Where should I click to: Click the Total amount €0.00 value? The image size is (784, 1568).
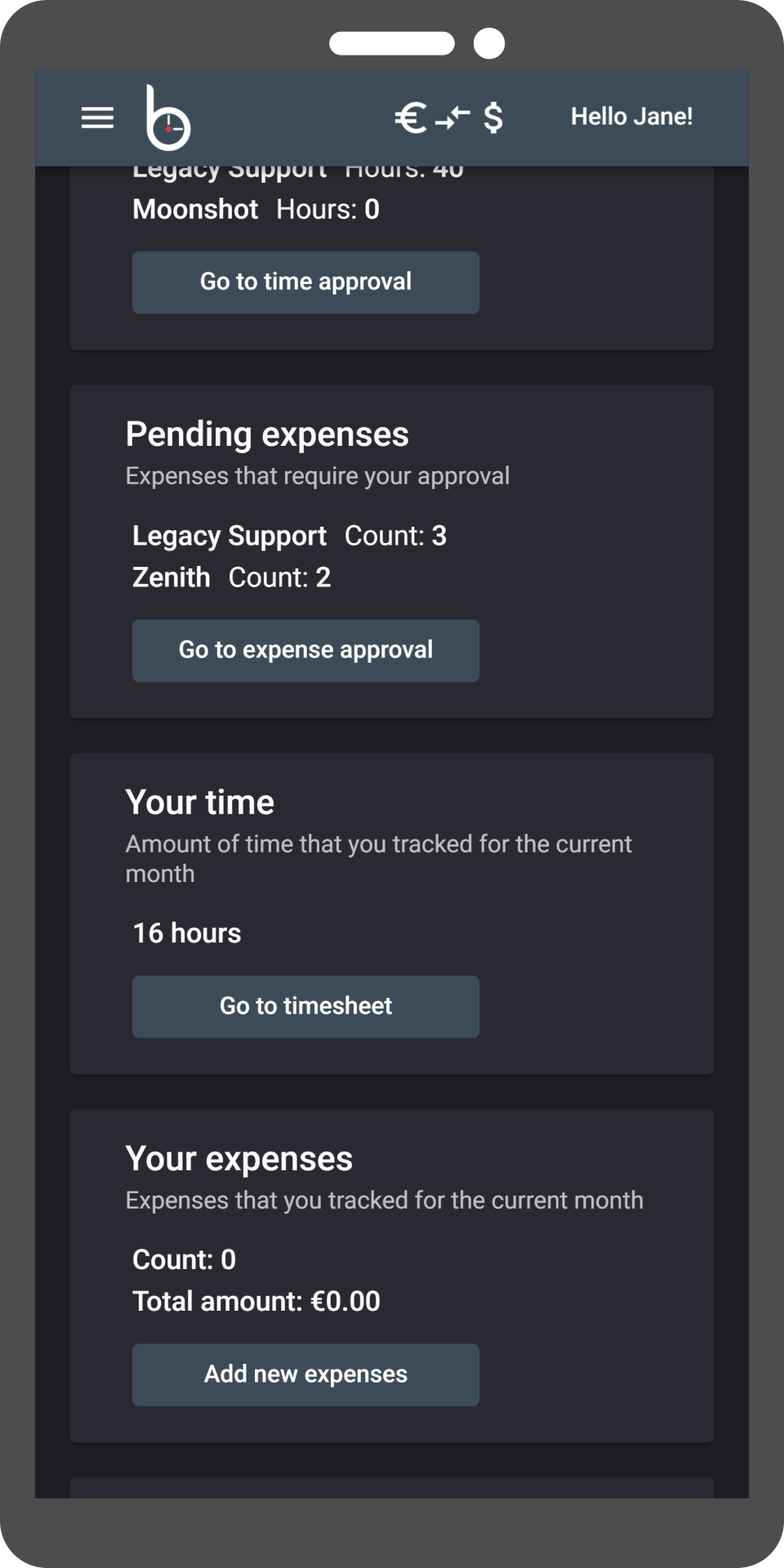256,1301
